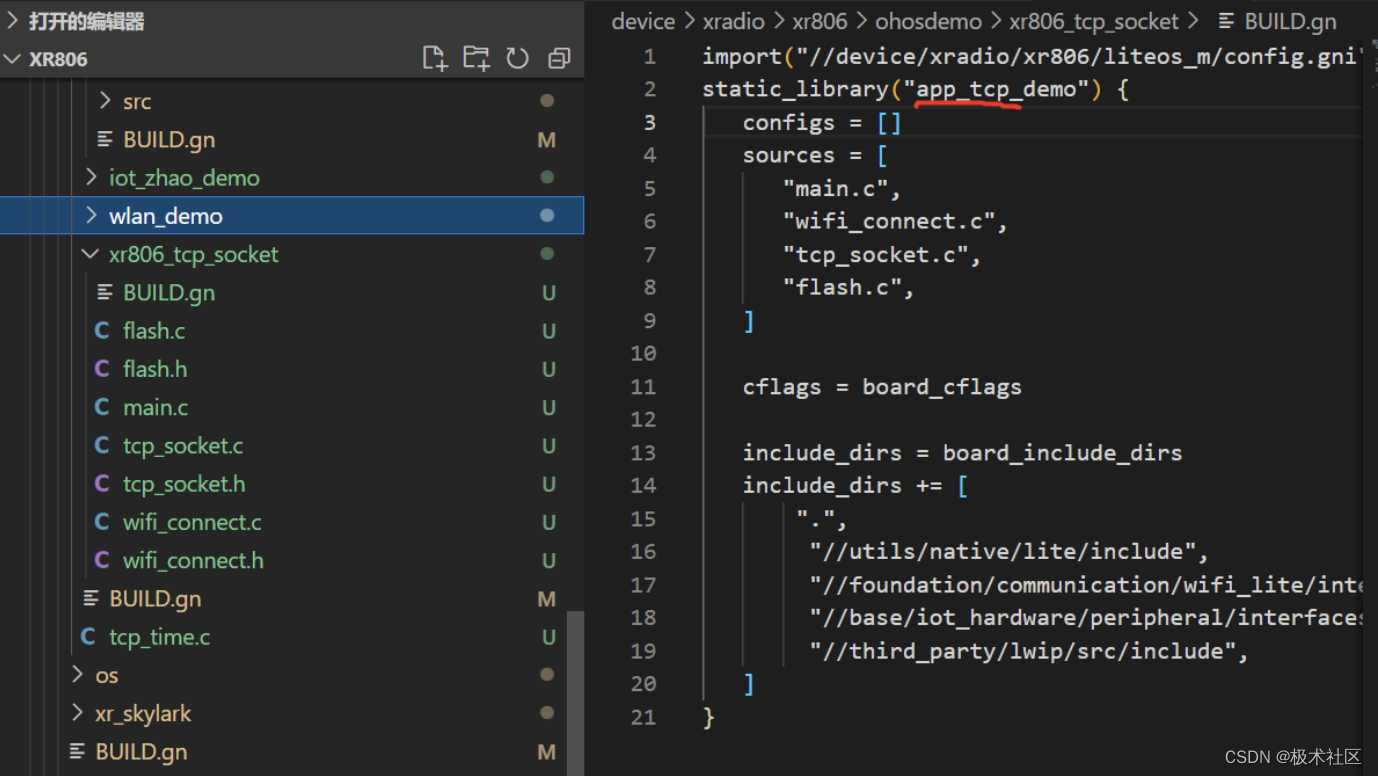The height and width of the screenshot is (776, 1378).
Task: Click the file icon in the BUILD.gn breadcrumb
Action: click(1226, 21)
